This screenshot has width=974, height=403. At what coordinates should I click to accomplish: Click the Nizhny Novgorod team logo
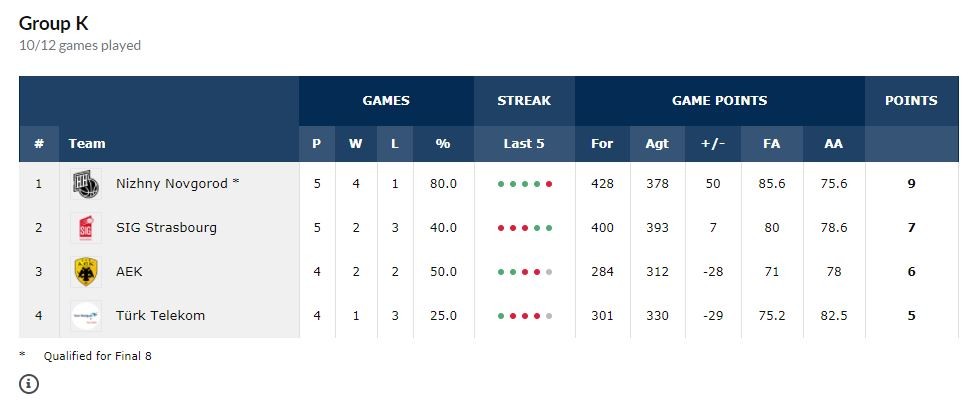[x=86, y=184]
